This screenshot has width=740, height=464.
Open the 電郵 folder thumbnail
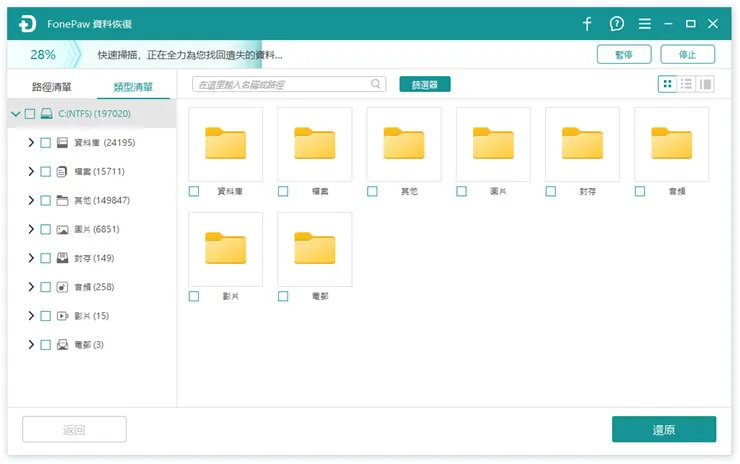coord(315,249)
